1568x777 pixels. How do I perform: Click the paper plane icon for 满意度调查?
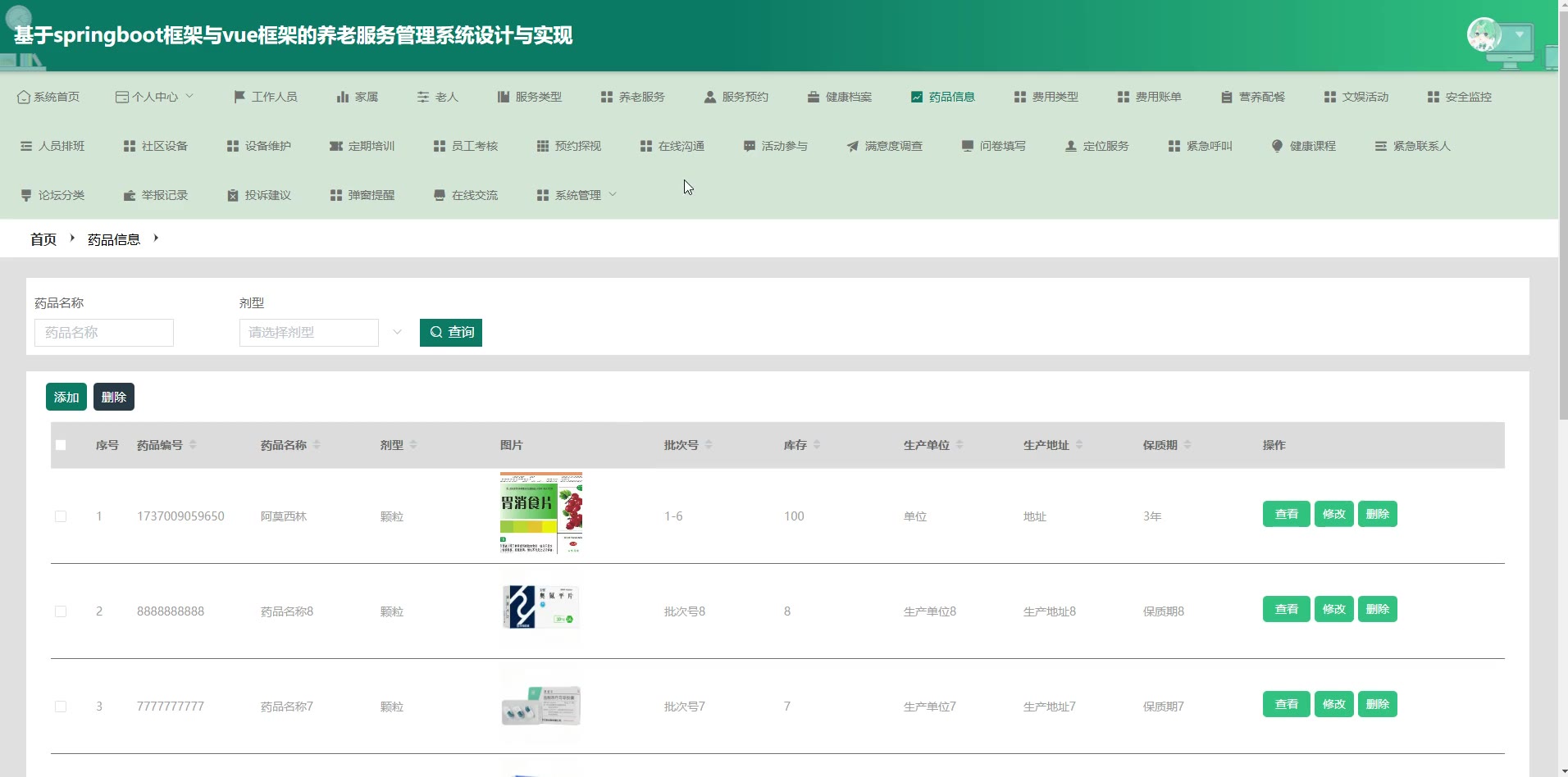tap(853, 146)
